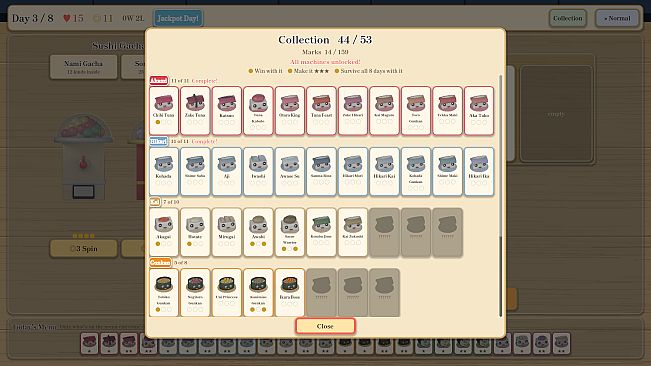Click the Collection dialog scrollbar
651x366 pixels.
[500, 277]
